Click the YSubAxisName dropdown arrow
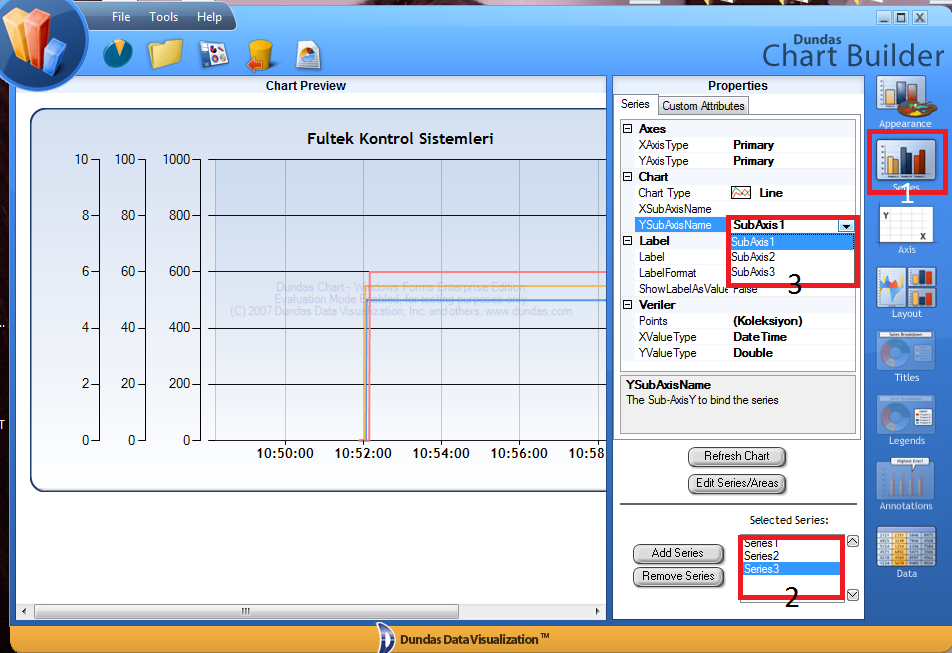Viewport: 952px width, 653px height. click(846, 226)
